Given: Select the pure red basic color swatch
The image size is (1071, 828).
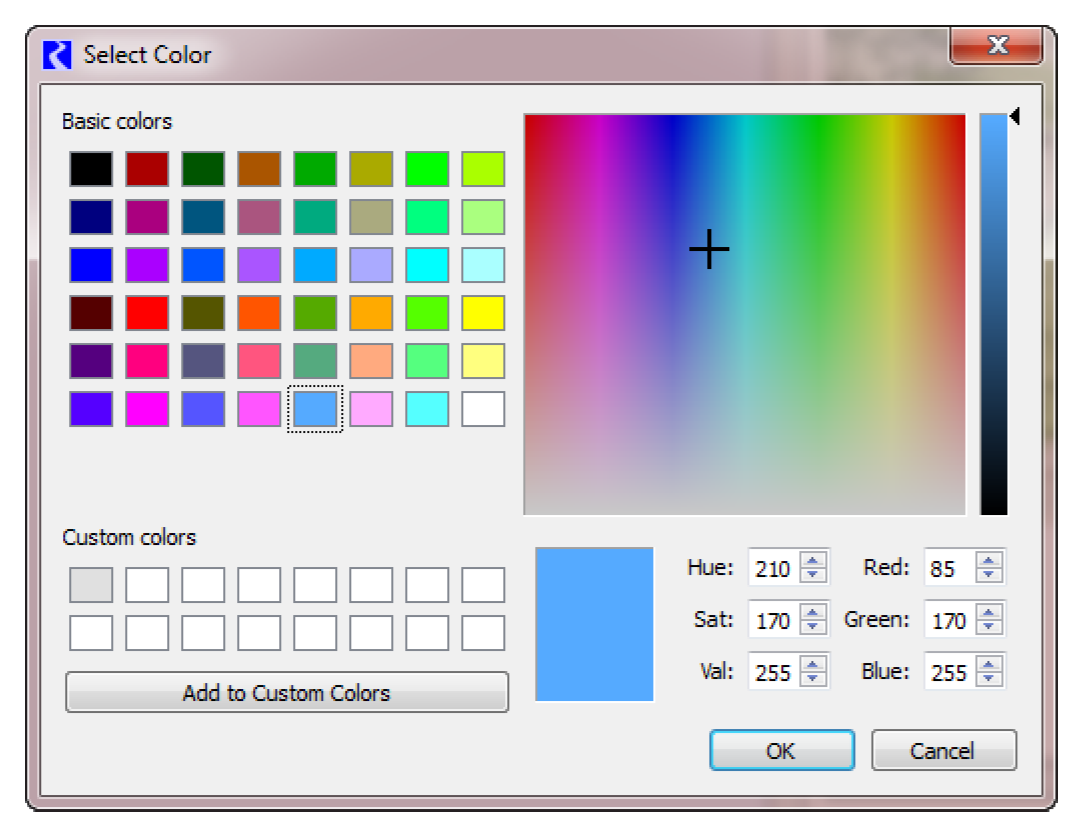Looking at the screenshot, I should click(x=147, y=313).
